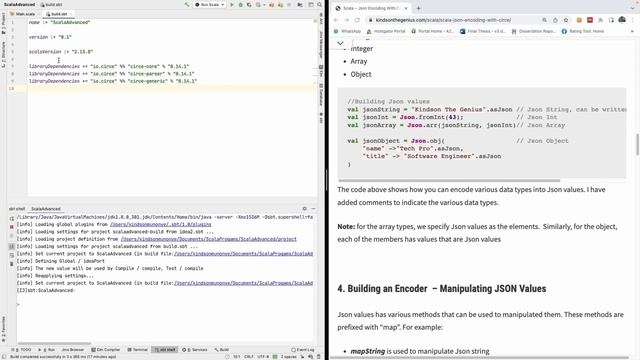The height and width of the screenshot is (360, 640).
Task: Open the Build tool window button
Action: (x=222, y=350)
